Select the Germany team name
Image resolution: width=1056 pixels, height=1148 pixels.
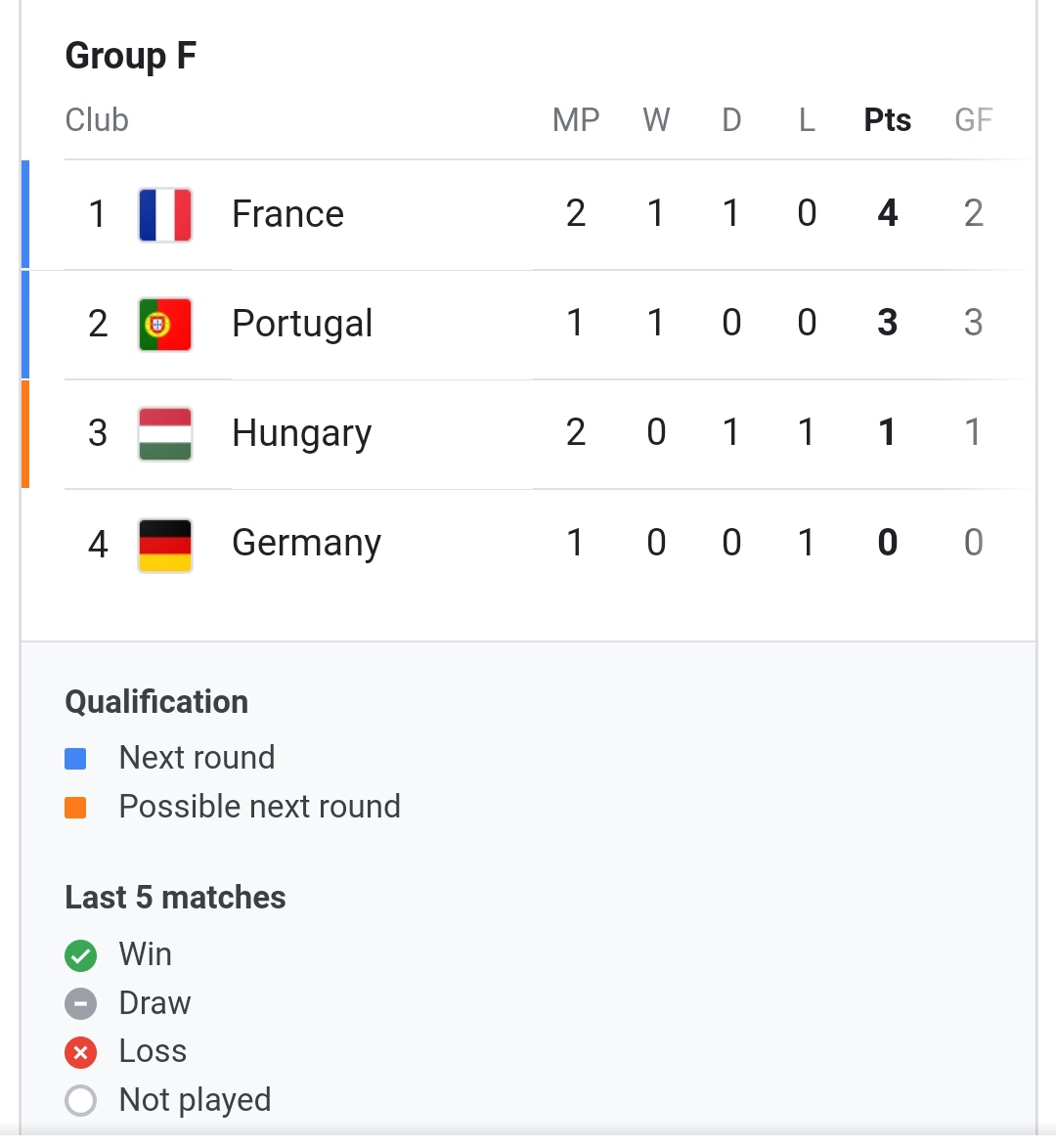(306, 543)
